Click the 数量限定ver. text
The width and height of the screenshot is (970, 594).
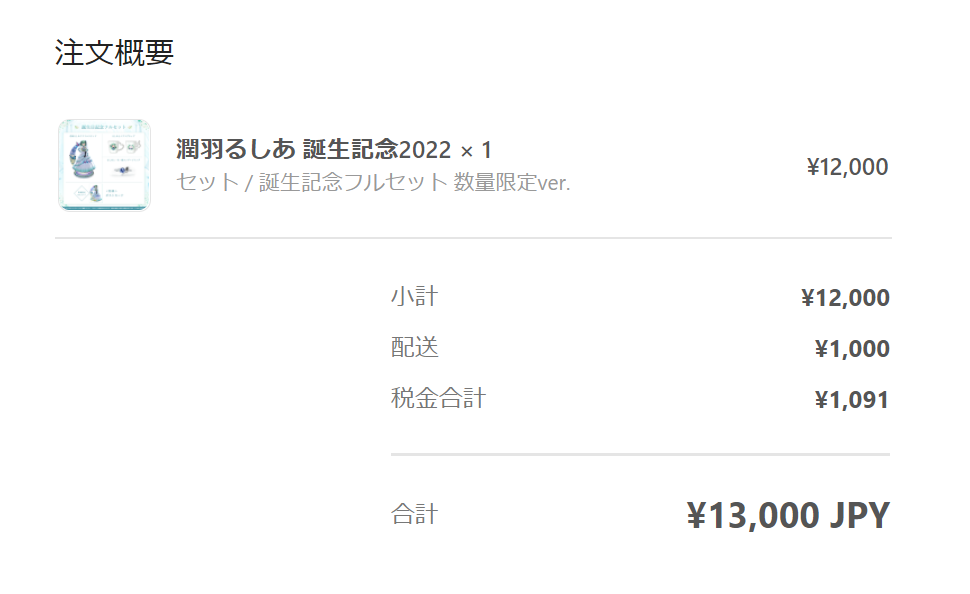pyautogui.click(x=512, y=183)
